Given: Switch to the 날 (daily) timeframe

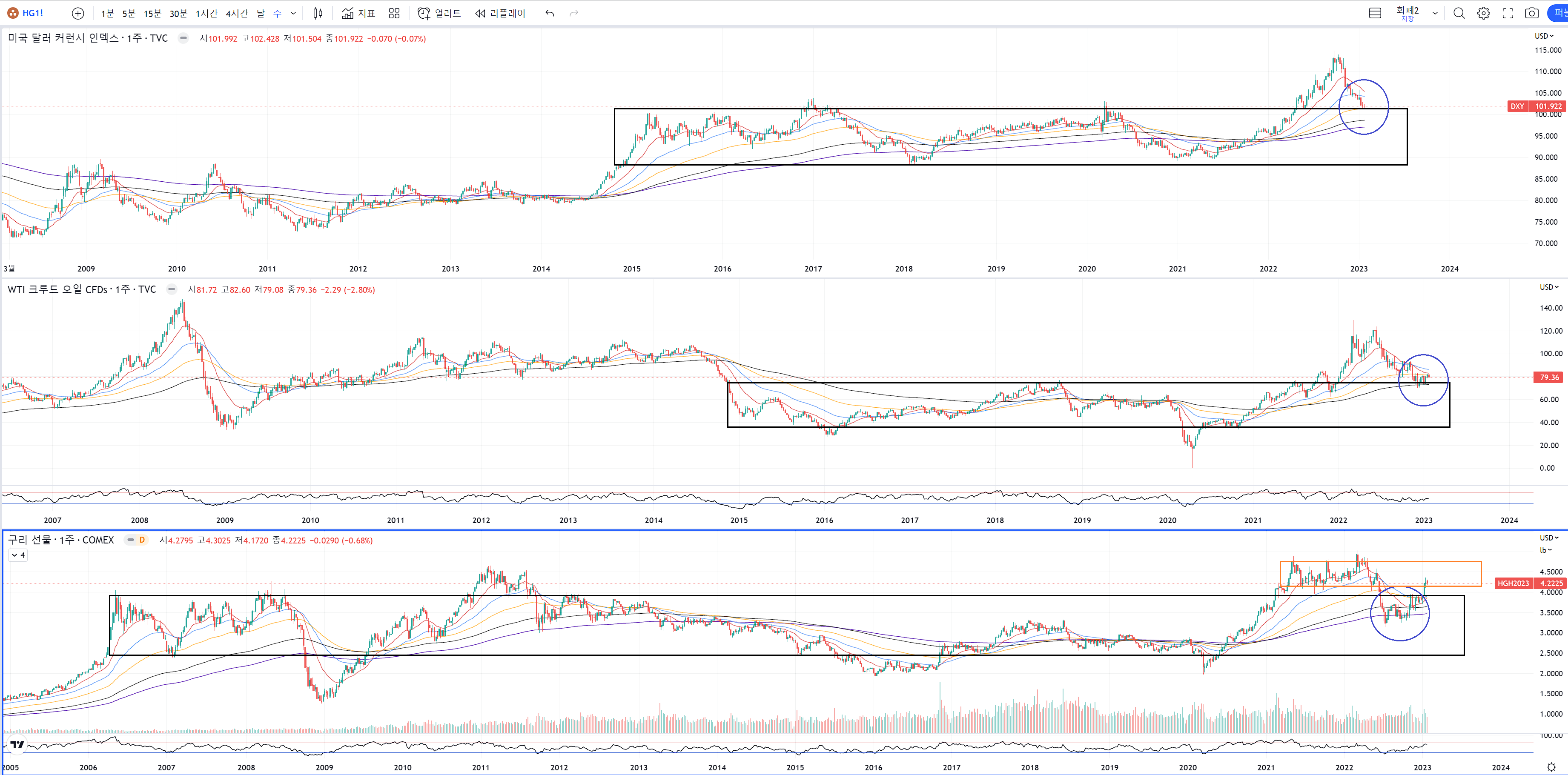Looking at the screenshot, I should click(261, 13).
